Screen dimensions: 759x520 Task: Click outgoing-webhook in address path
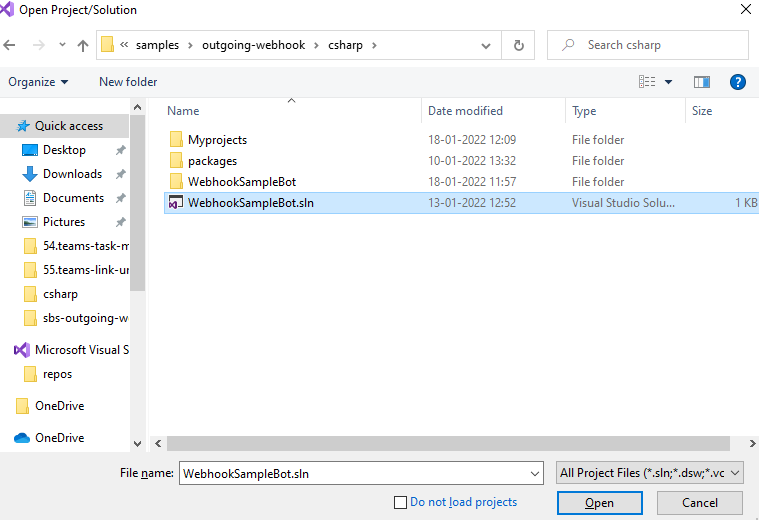[254, 45]
